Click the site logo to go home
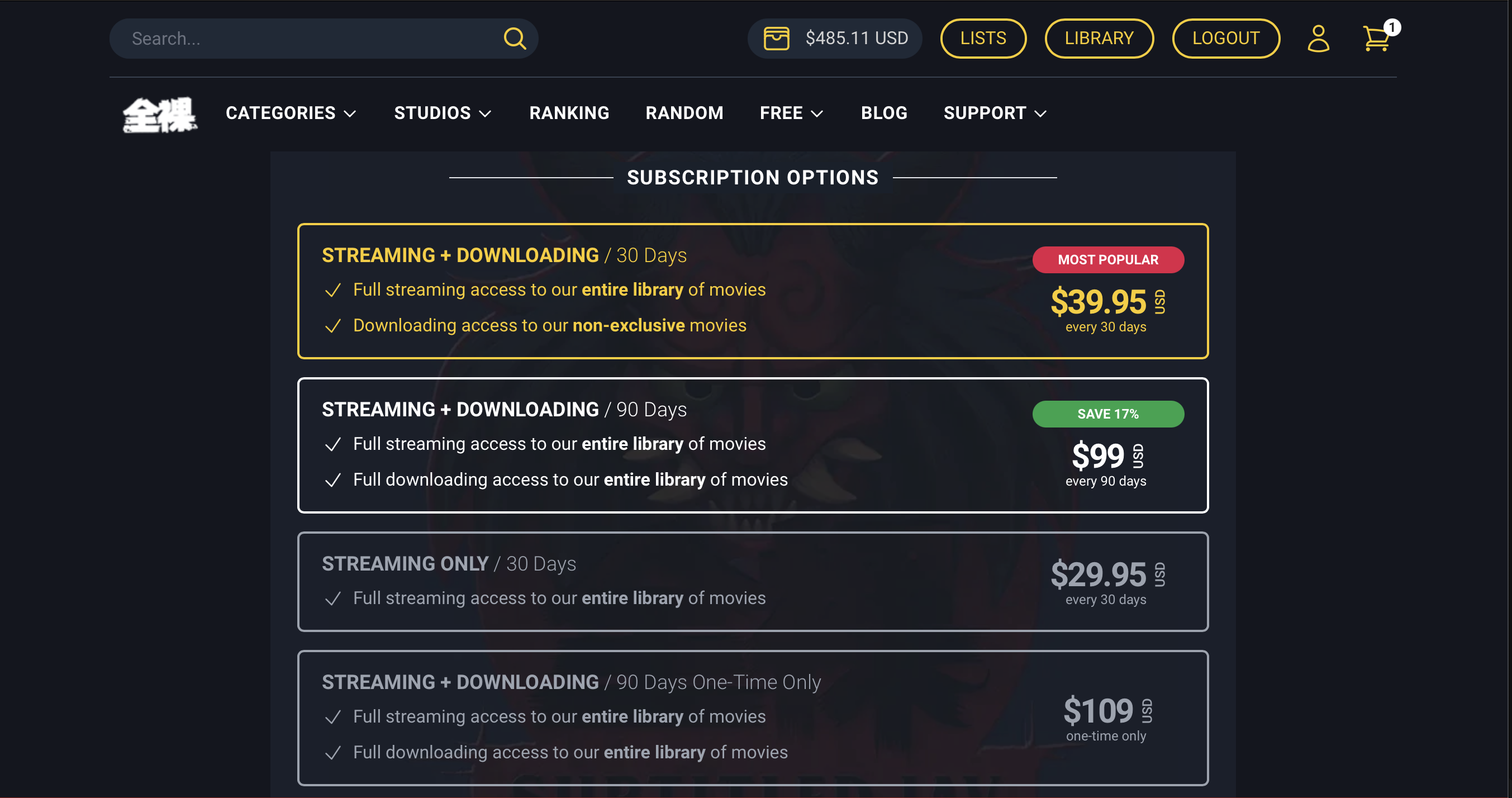 point(160,114)
